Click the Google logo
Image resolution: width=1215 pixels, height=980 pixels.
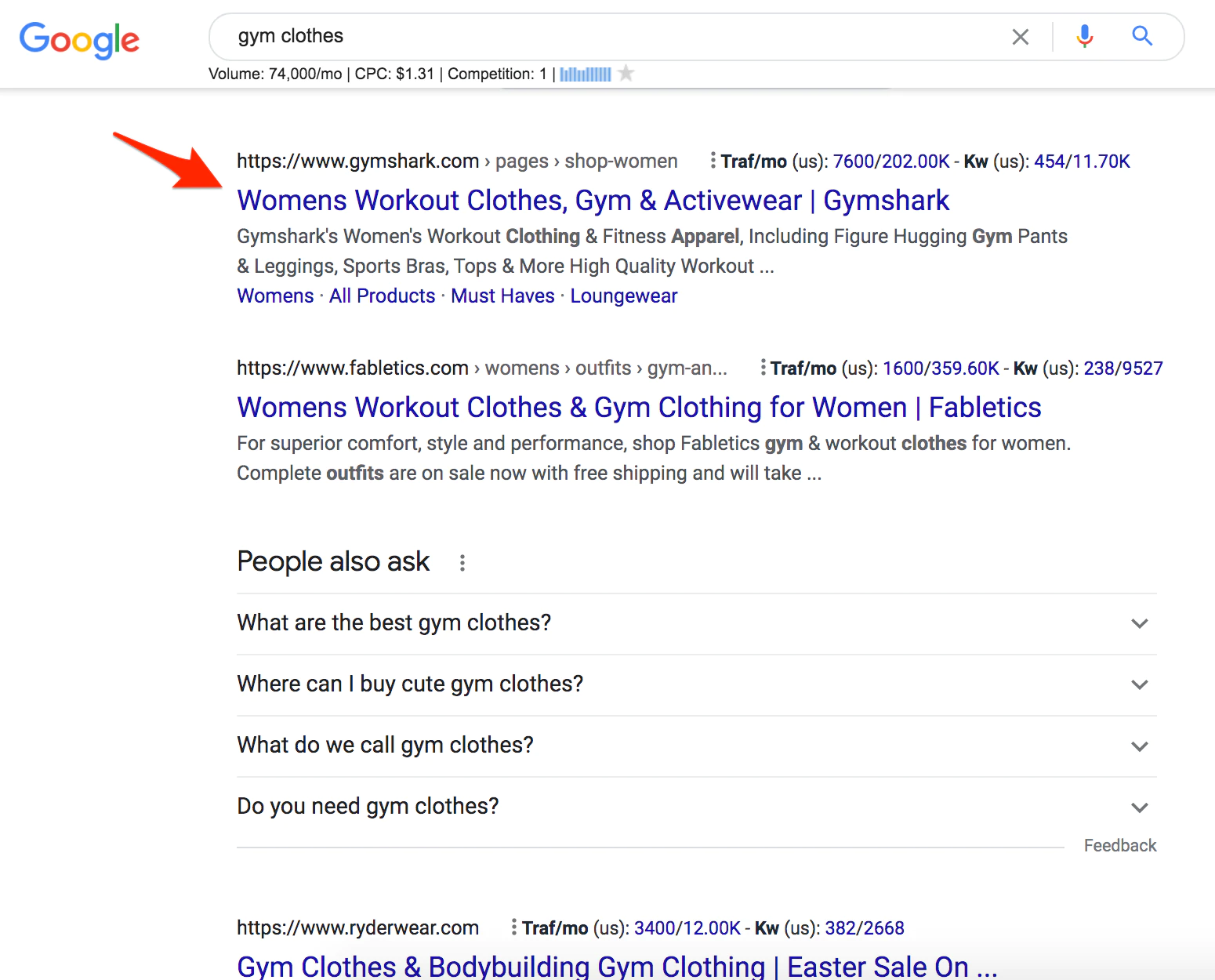(x=79, y=39)
